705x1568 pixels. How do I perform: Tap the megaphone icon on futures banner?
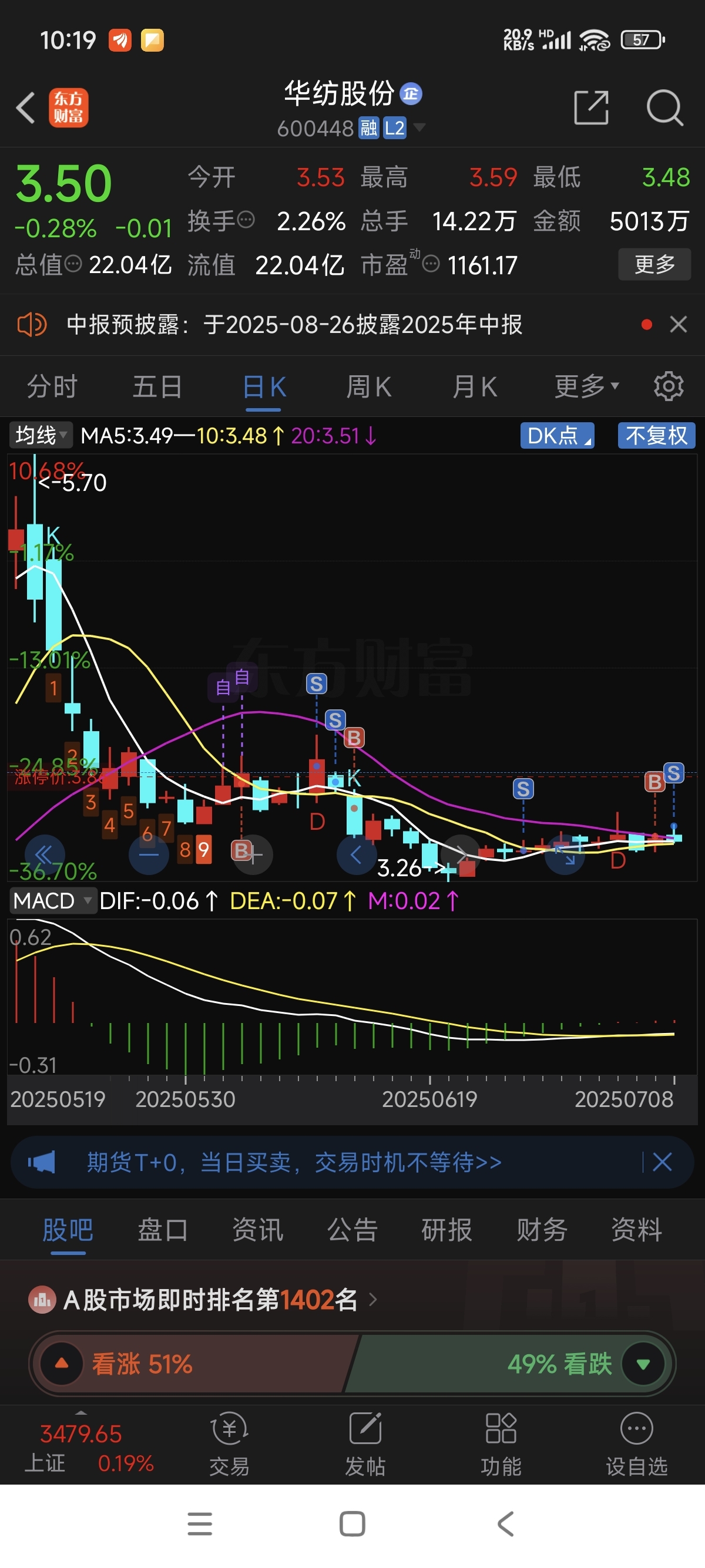click(x=41, y=1162)
